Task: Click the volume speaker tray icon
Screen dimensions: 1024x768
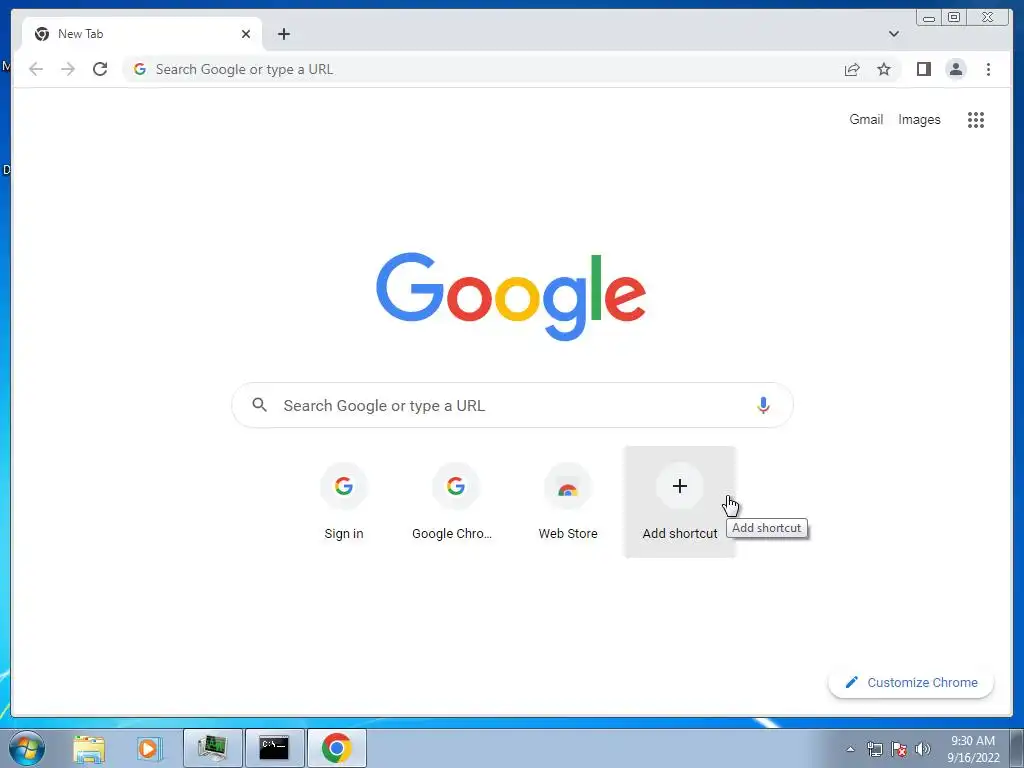Action: (922, 749)
